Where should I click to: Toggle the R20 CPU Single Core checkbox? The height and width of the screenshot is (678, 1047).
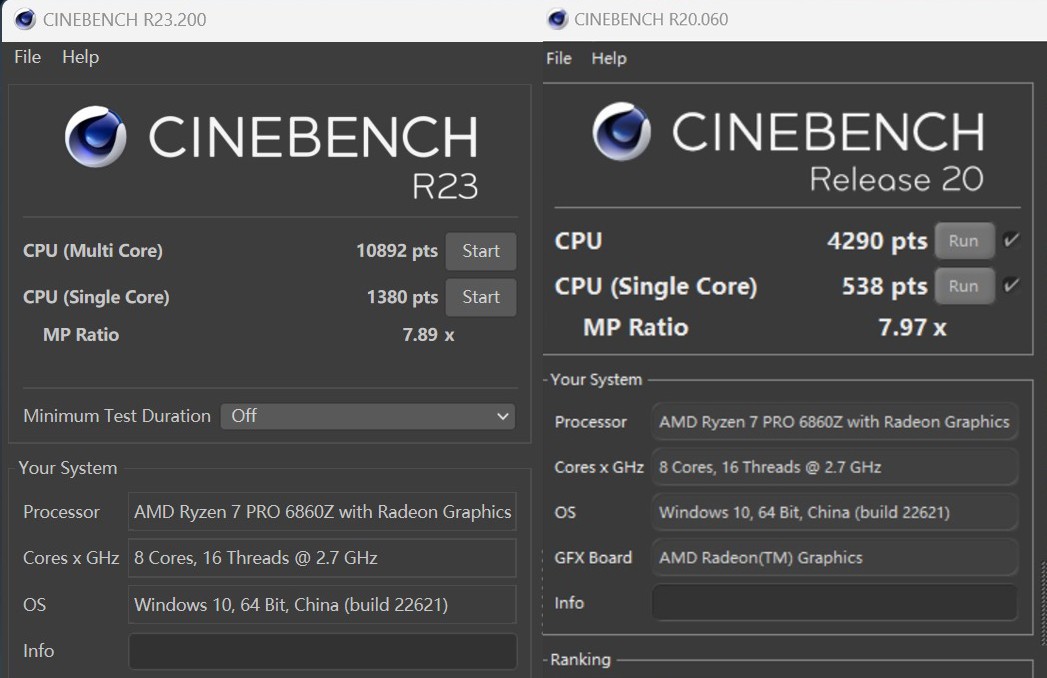(1011, 286)
